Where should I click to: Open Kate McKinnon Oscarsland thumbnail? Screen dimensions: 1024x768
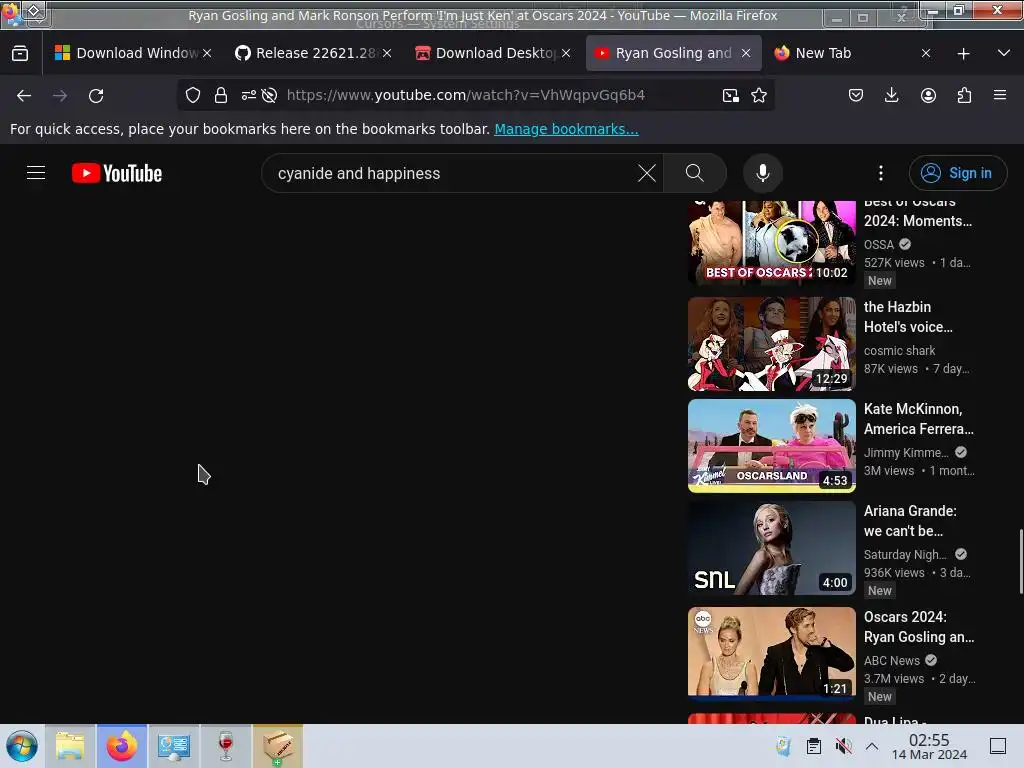click(772, 446)
